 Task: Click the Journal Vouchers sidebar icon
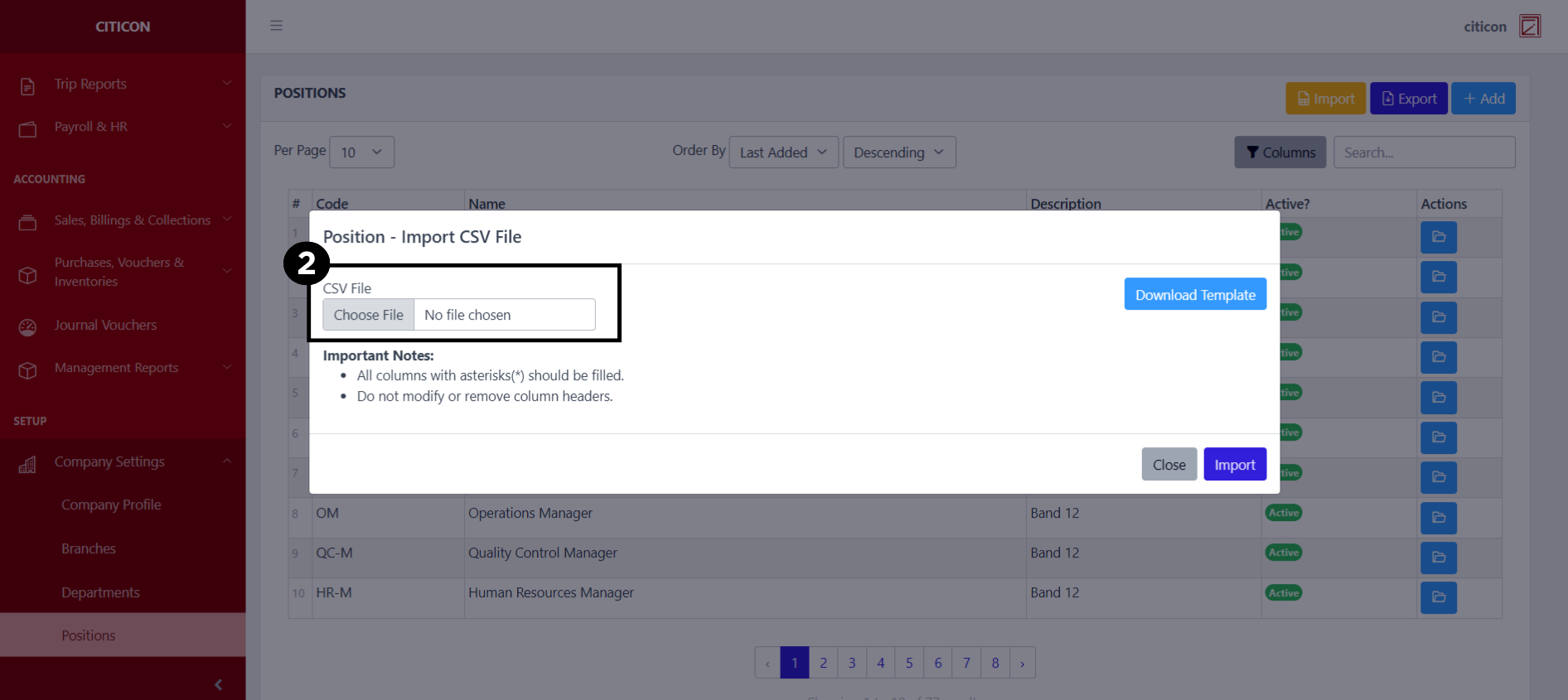(x=27, y=327)
